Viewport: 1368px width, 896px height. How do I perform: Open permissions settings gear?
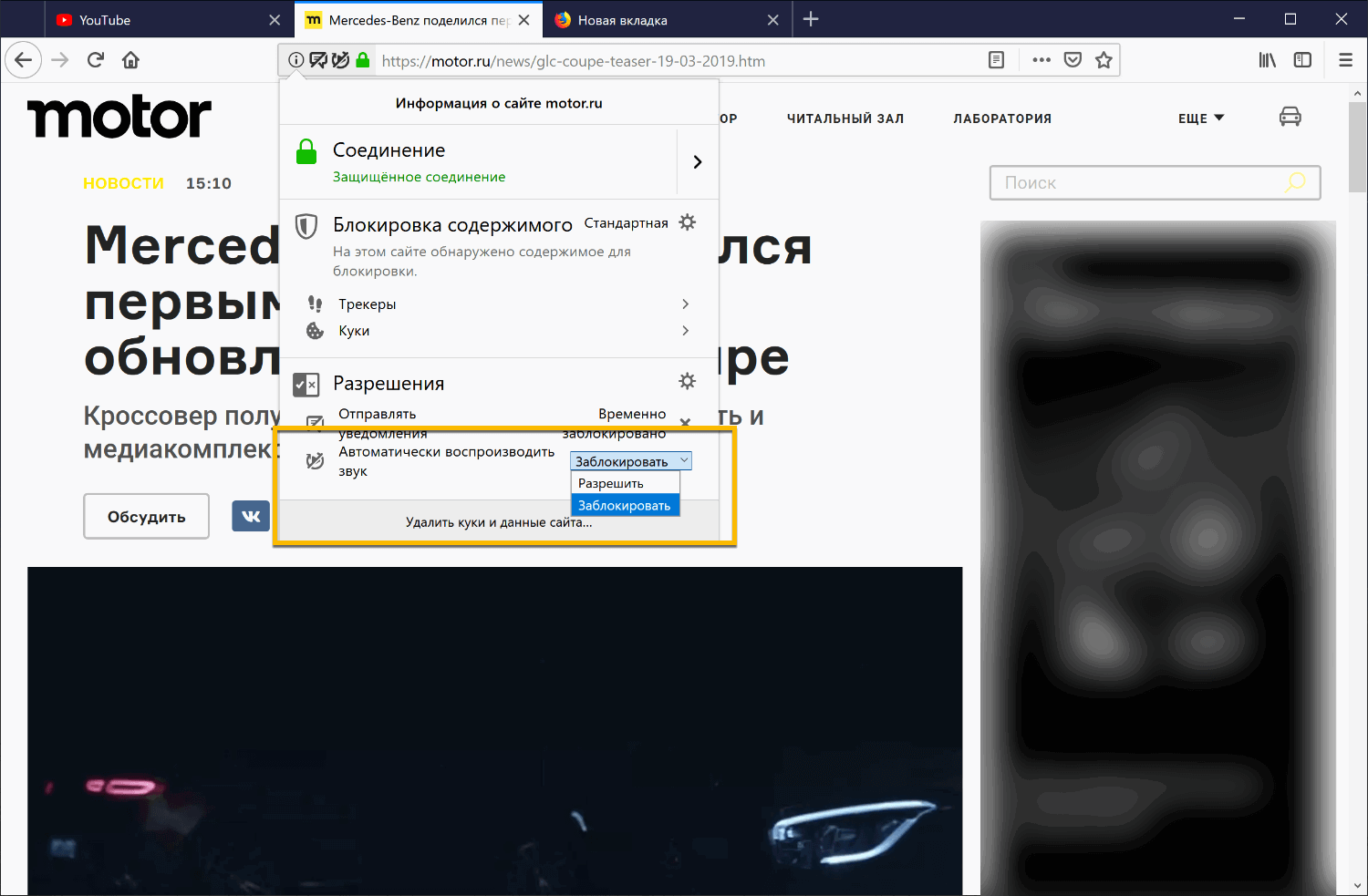click(x=688, y=381)
